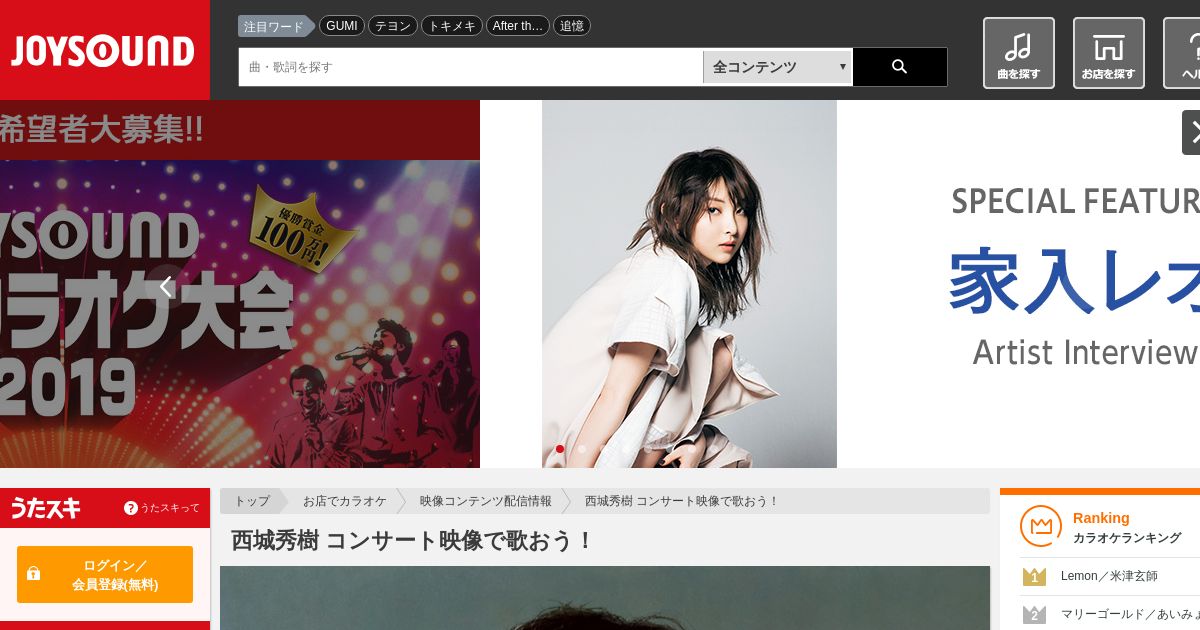
Task: Select the After th… trending keyword
Action: point(518,26)
